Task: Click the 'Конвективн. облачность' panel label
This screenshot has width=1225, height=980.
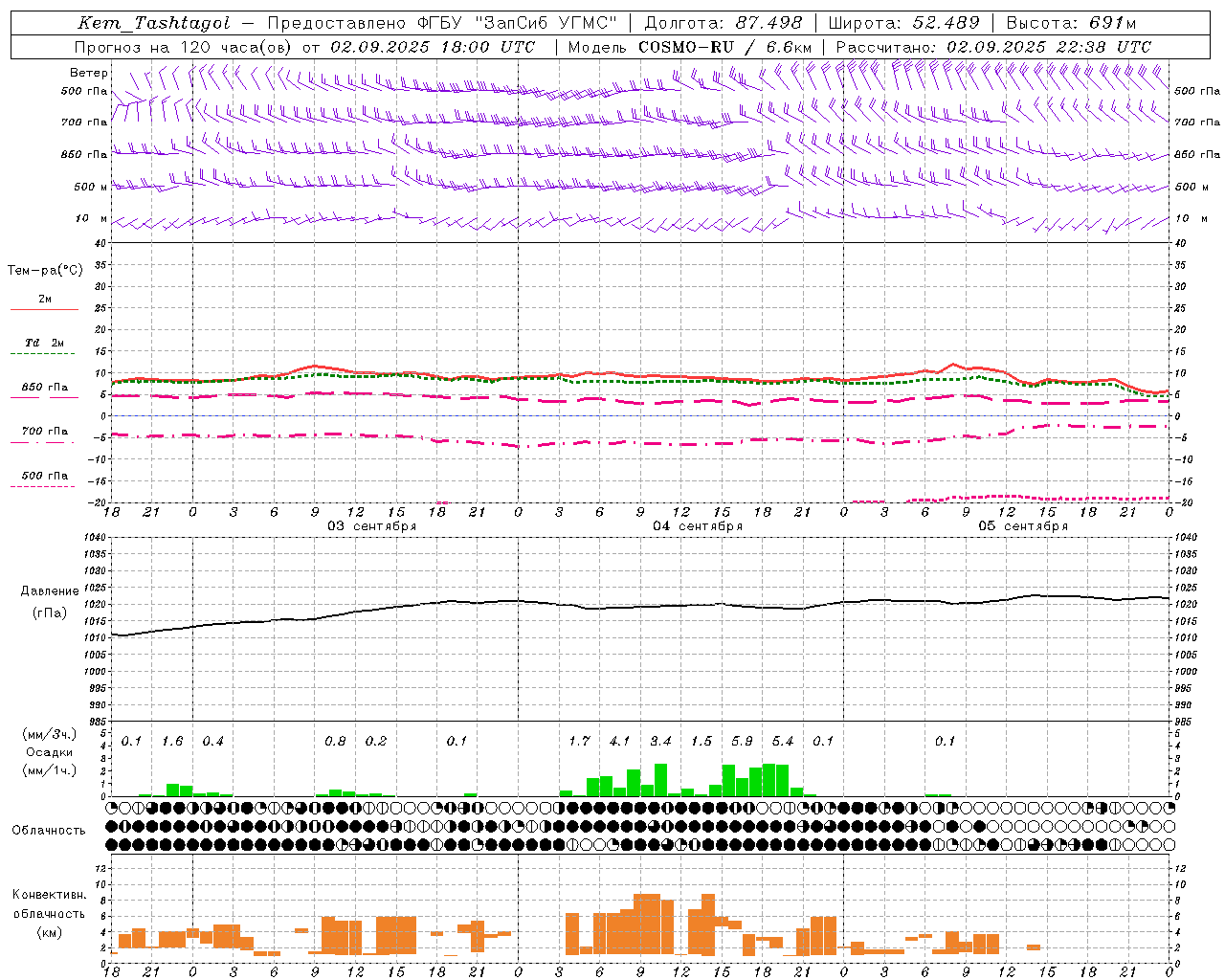Action: [x=49, y=903]
